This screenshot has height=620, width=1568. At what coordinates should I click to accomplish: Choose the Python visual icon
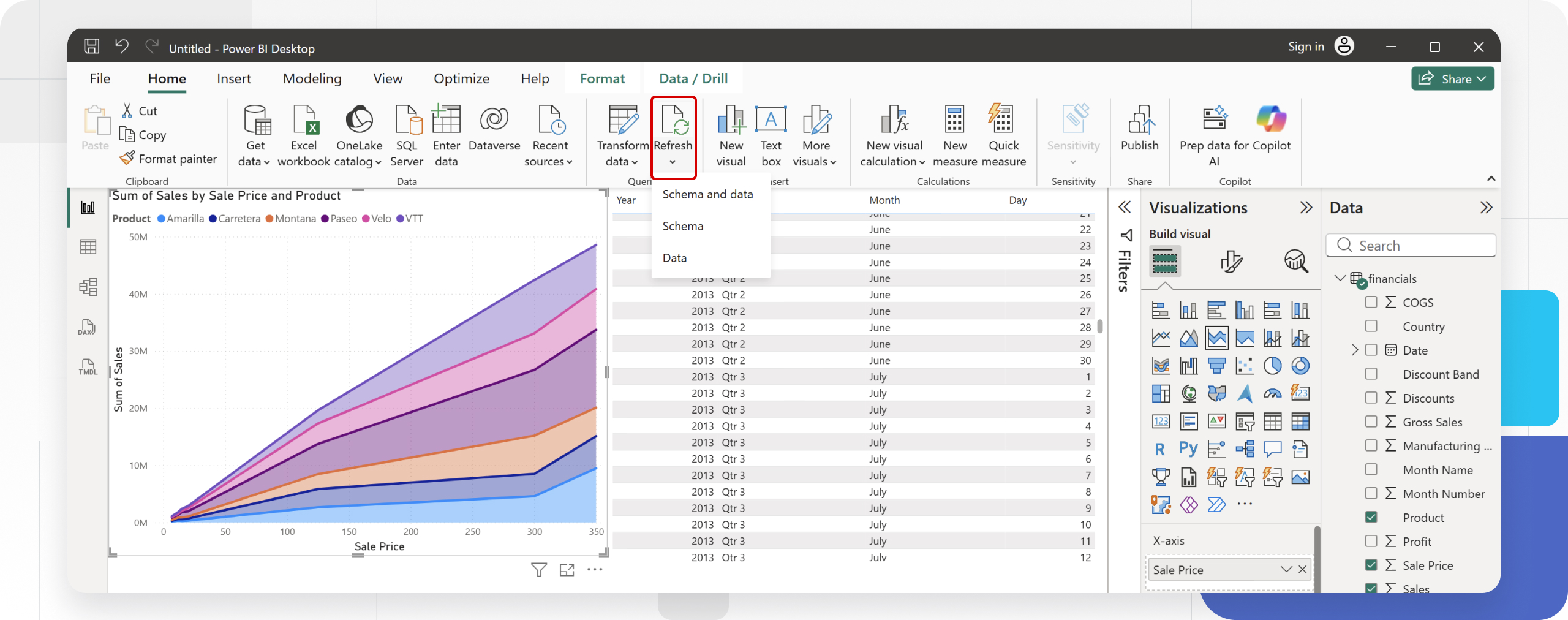coord(1188,449)
